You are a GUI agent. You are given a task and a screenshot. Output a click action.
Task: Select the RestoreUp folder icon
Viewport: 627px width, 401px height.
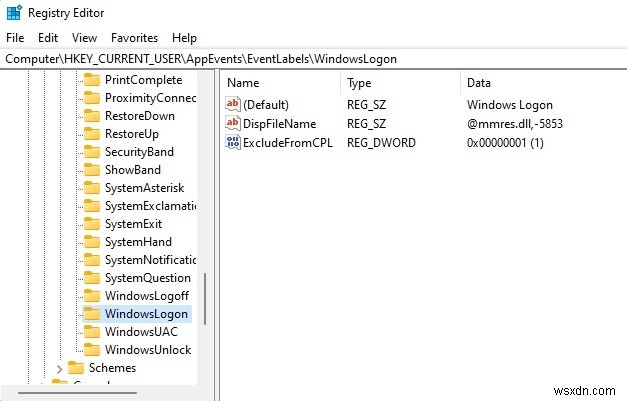[x=92, y=134]
